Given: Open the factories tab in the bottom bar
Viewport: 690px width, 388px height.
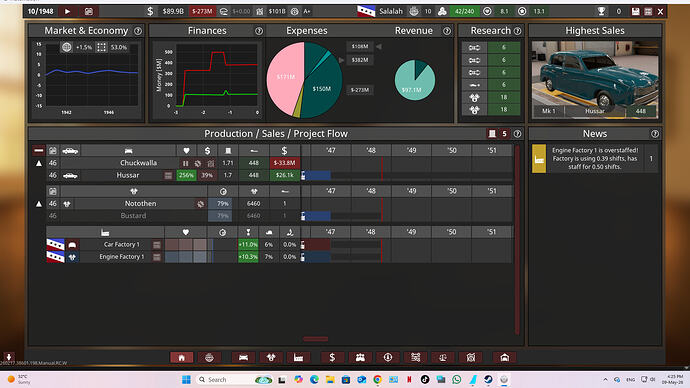Looking at the screenshot, I should (x=299, y=357).
